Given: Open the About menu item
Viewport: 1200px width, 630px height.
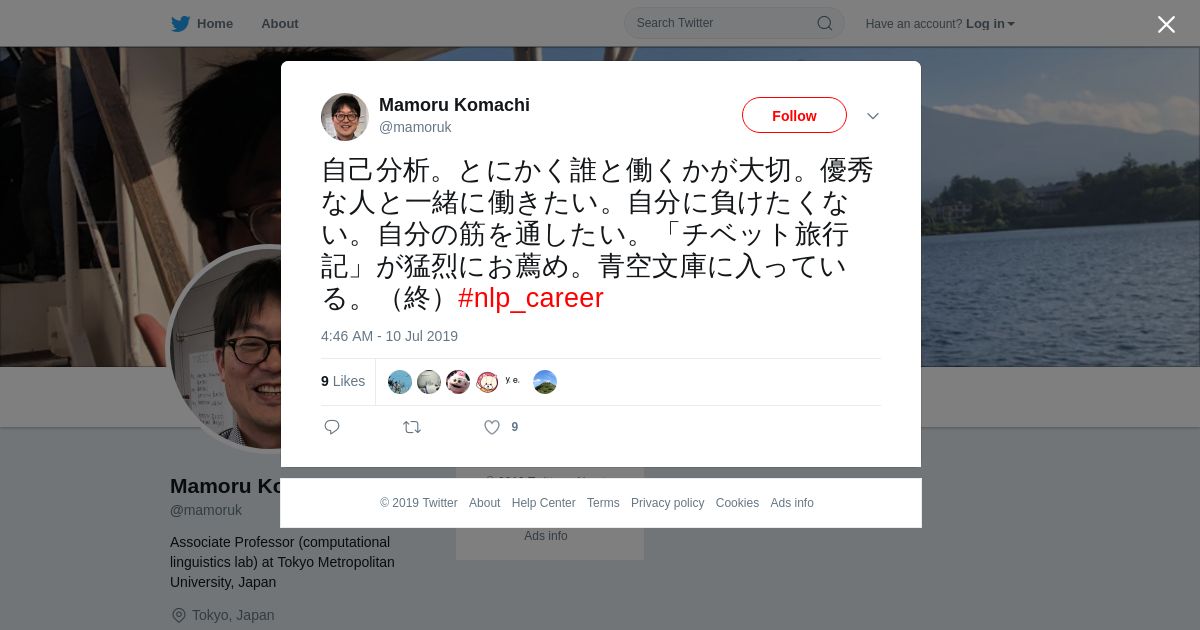Looking at the screenshot, I should point(280,24).
